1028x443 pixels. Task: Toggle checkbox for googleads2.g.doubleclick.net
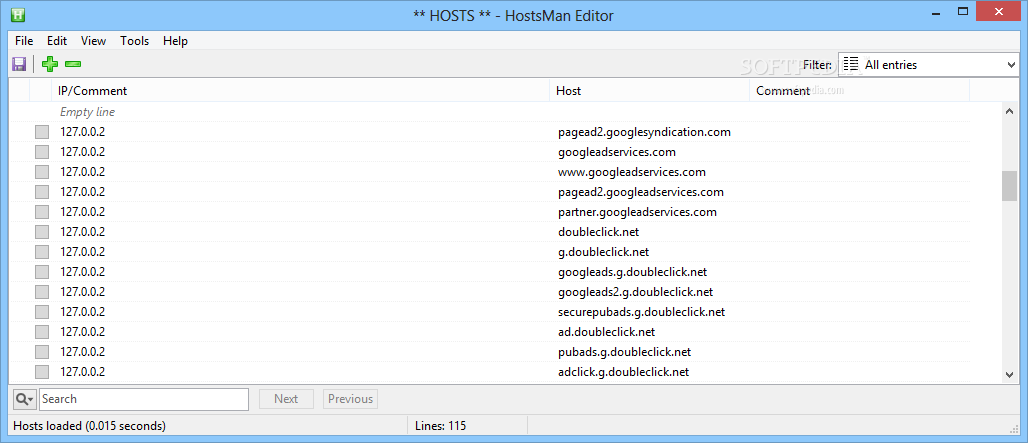click(42, 292)
